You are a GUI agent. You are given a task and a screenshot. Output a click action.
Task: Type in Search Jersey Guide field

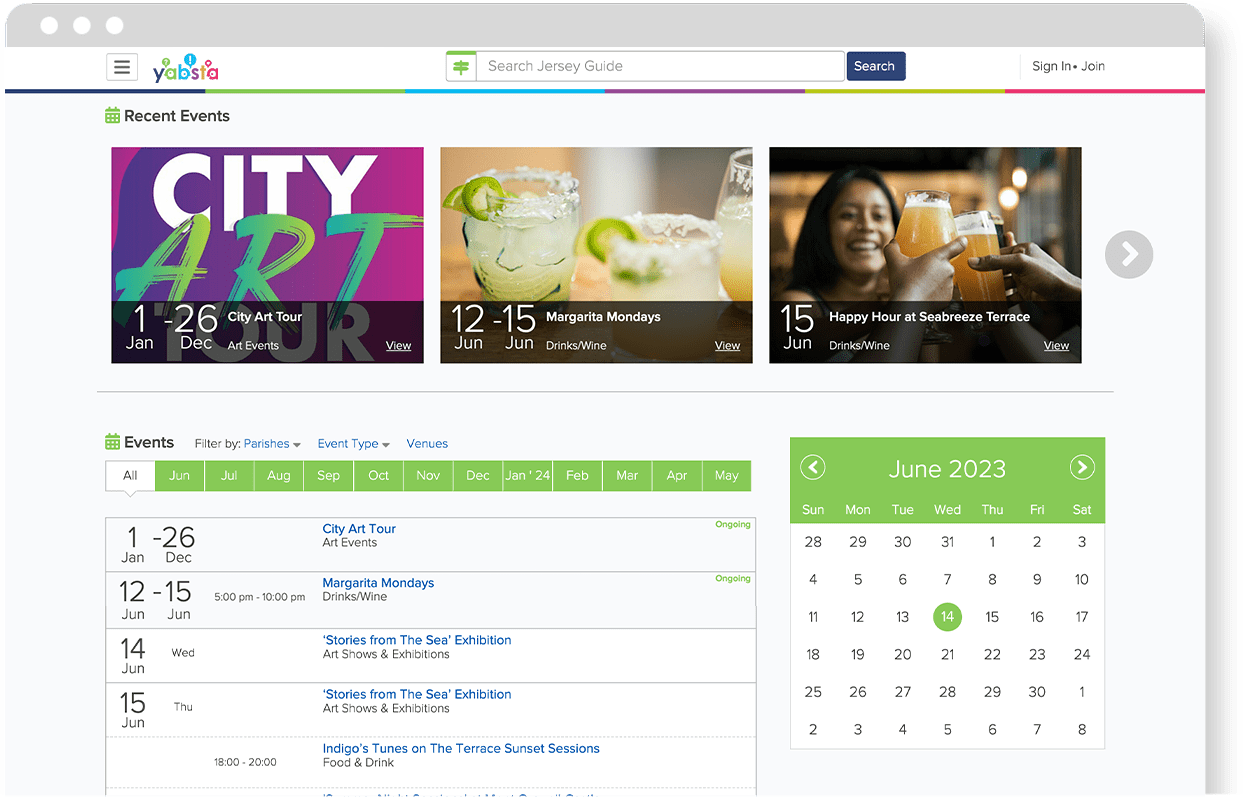[660, 67]
